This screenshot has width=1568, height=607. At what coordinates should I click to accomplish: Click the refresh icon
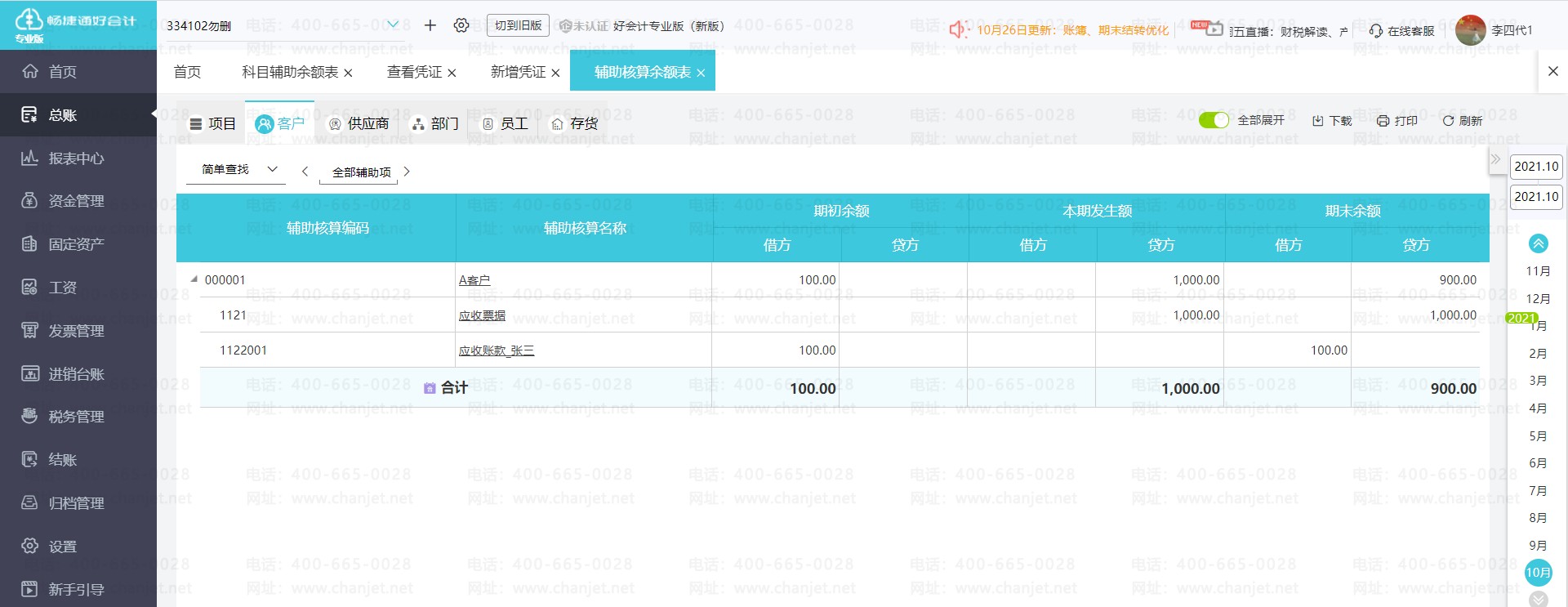click(x=1448, y=121)
